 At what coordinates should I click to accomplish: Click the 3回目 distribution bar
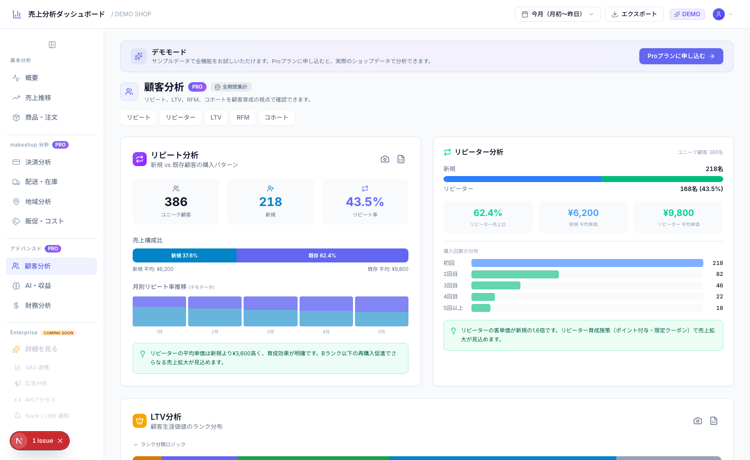(496, 285)
